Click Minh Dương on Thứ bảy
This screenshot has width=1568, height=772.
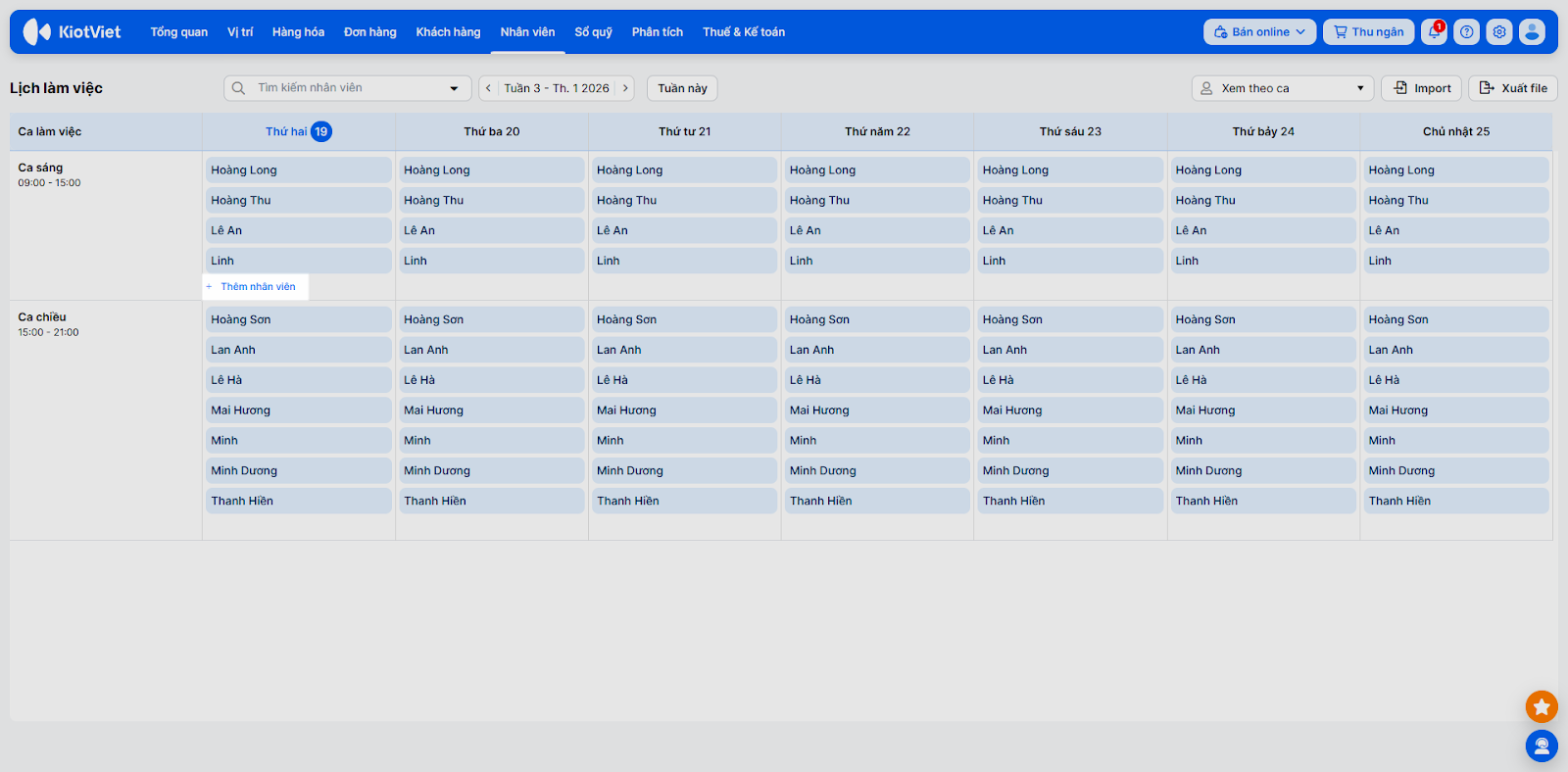[1263, 472]
